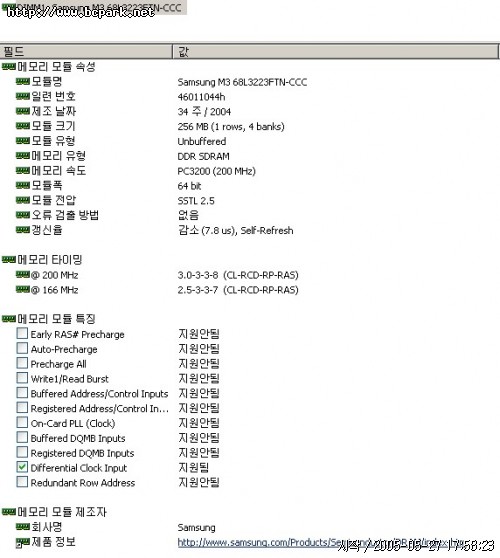
Task: Select the value 감소 (7.8 us), Self-Refresh
Action: [236, 230]
